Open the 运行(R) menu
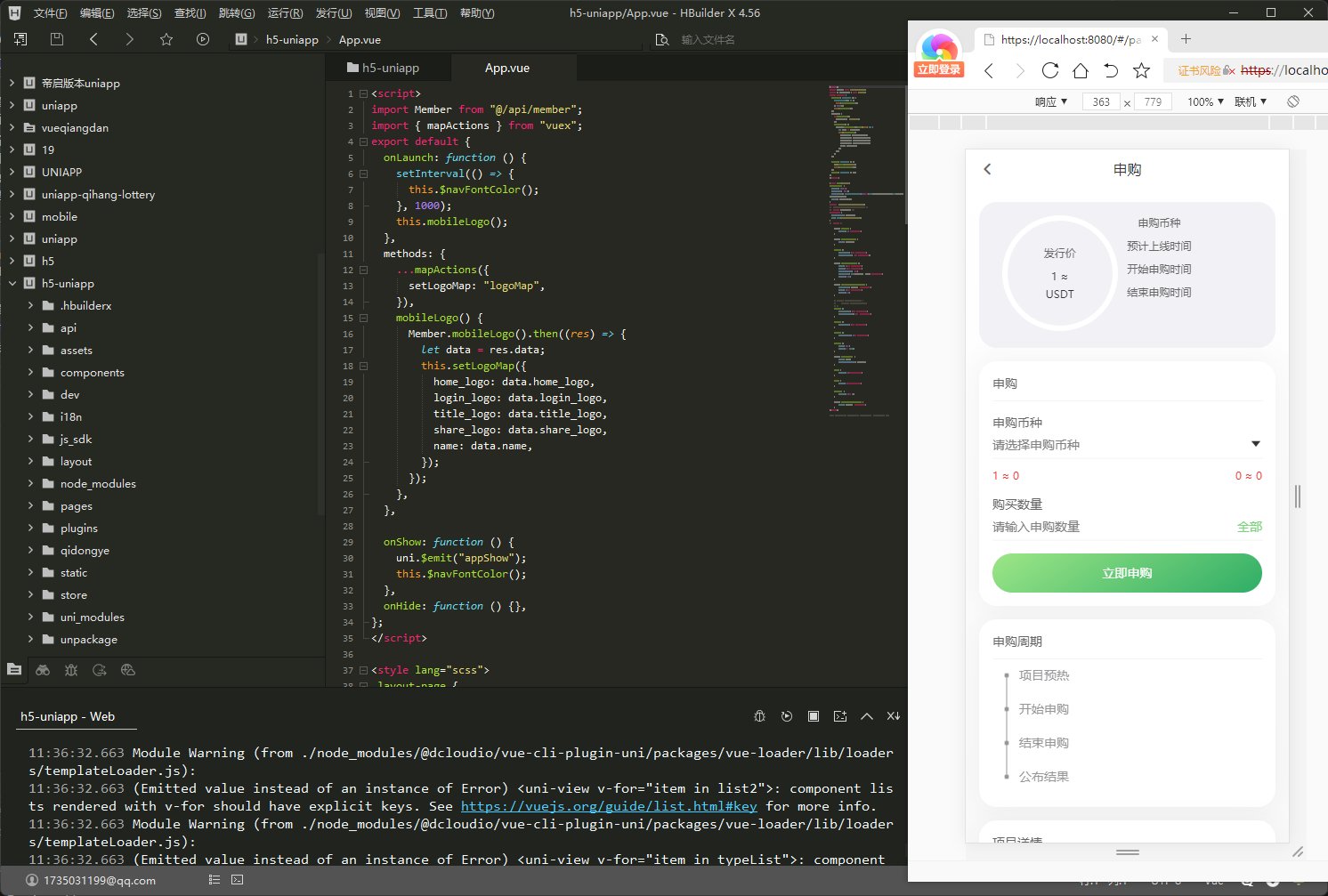 tap(285, 12)
